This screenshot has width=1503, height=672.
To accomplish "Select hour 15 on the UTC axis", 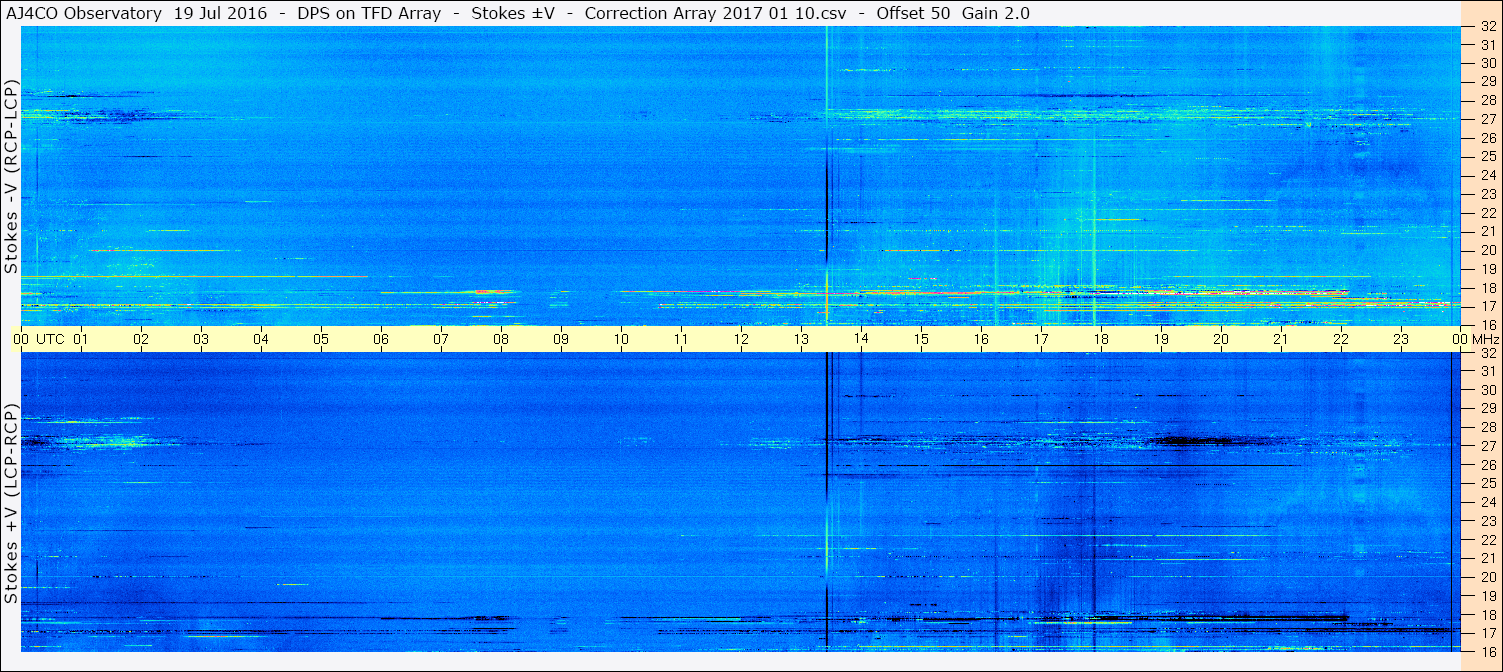I will click(x=921, y=339).
